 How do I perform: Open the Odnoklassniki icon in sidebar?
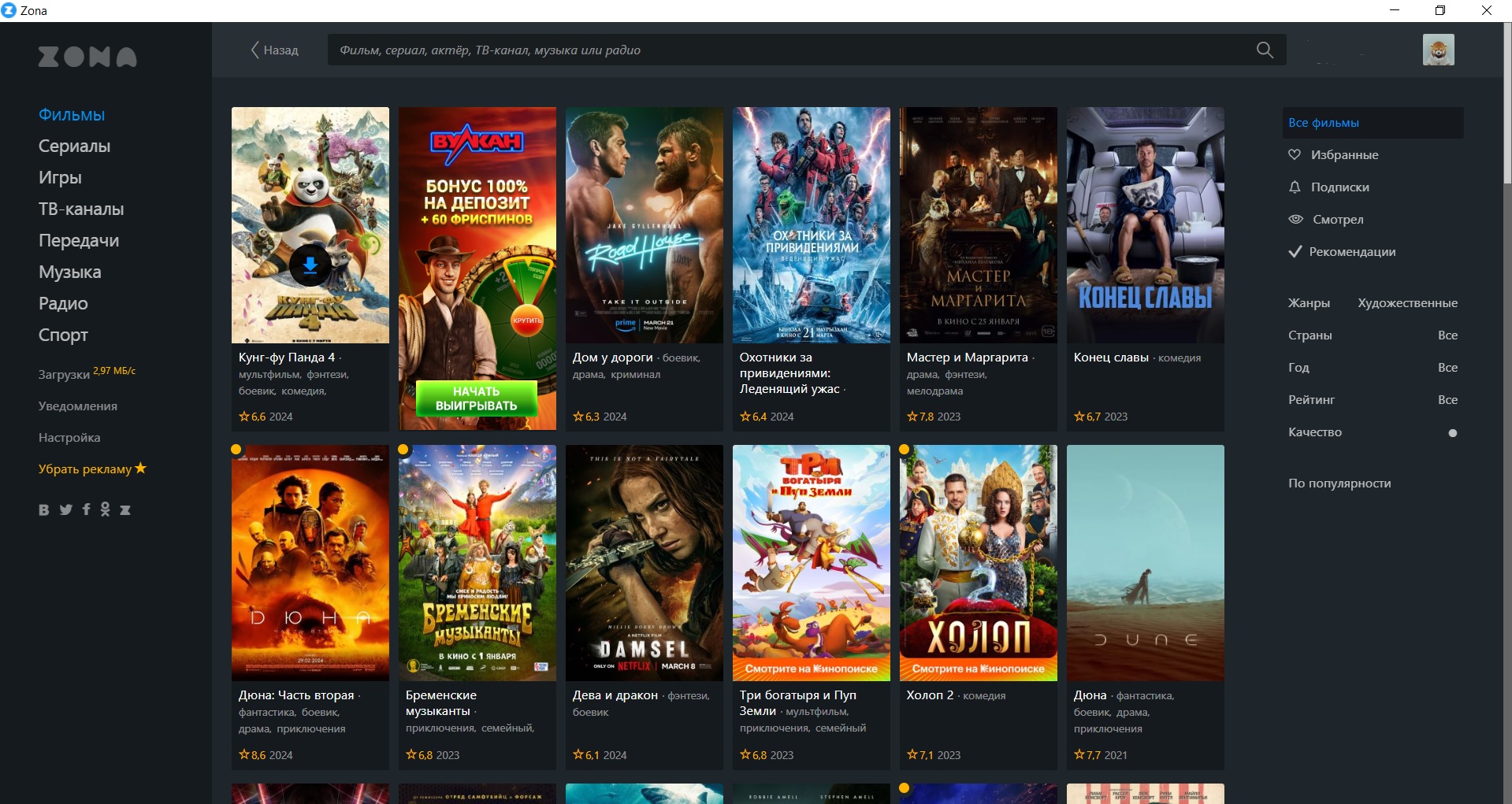point(105,509)
